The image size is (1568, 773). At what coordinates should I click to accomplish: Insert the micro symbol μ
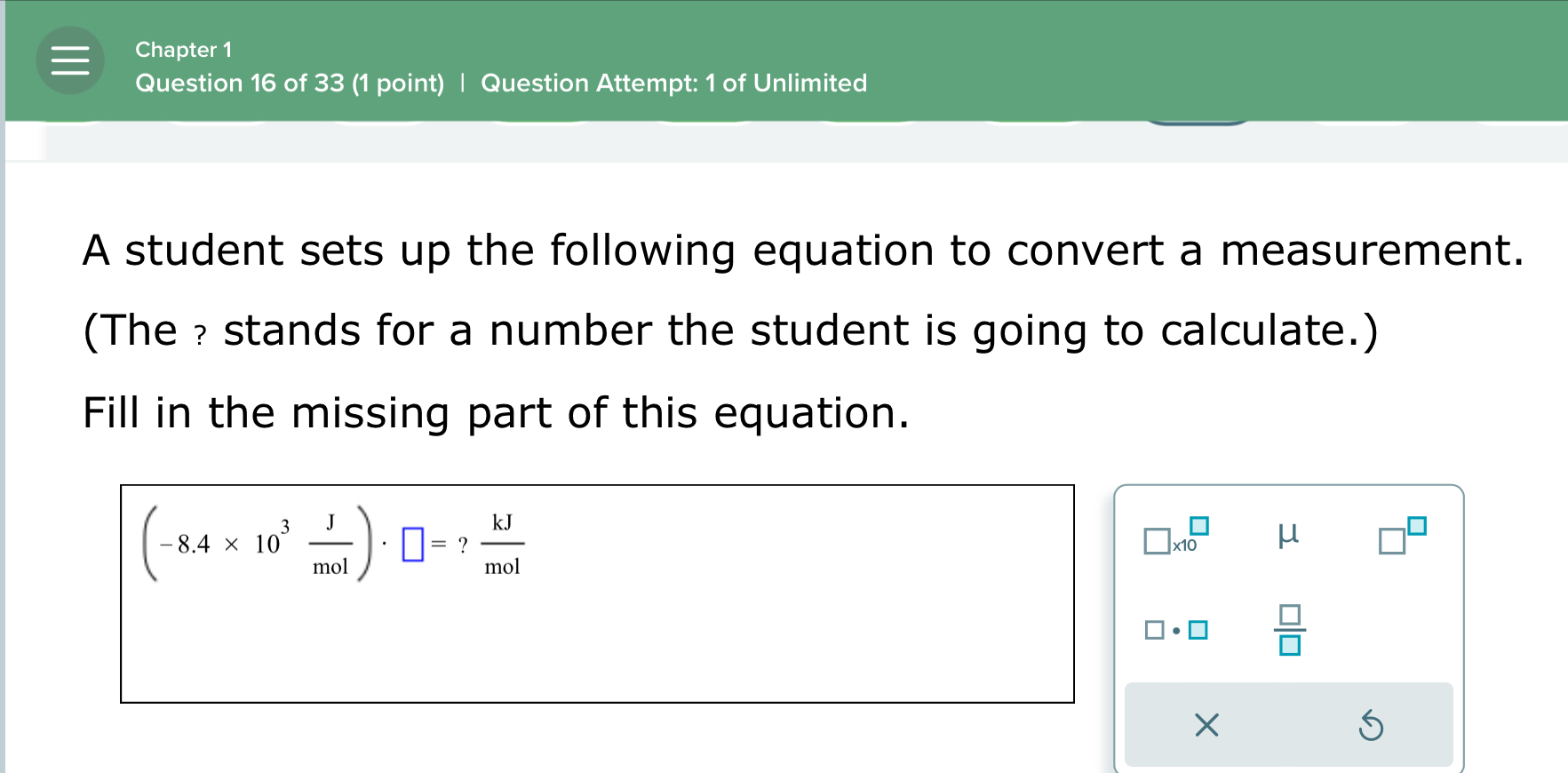click(x=1290, y=535)
